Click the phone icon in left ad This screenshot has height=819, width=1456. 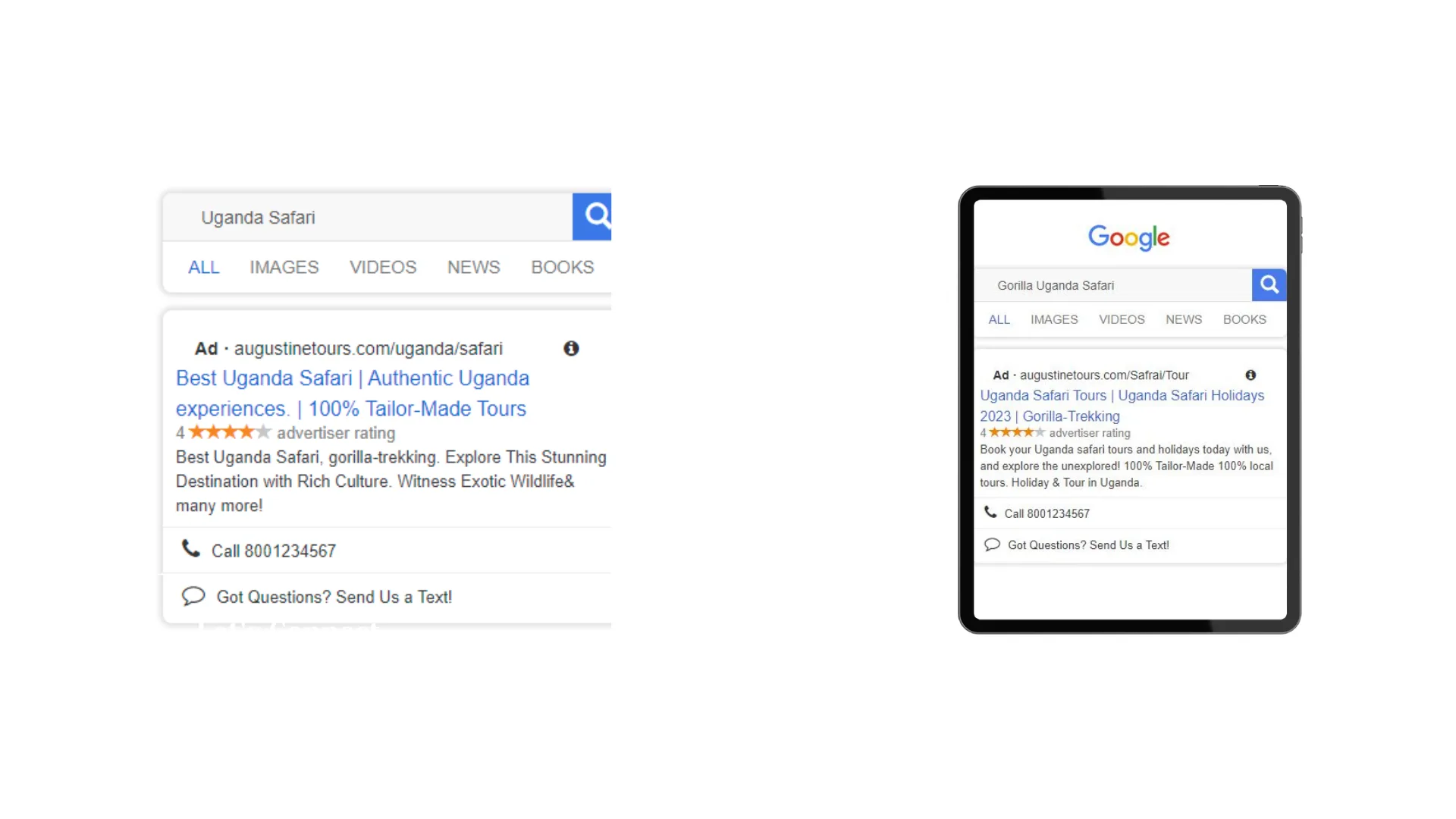[191, 548]
